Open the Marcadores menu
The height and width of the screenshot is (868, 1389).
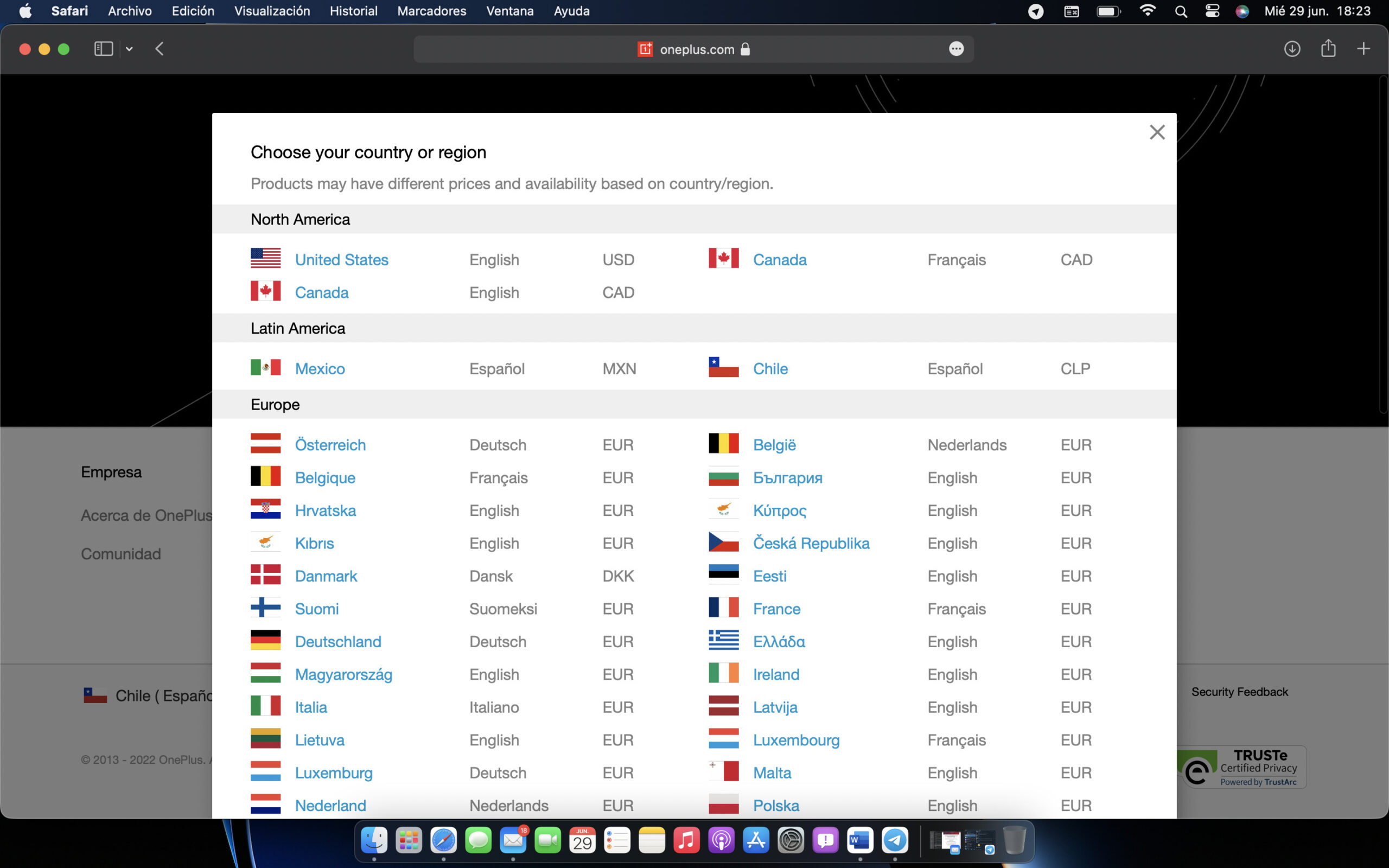(x=431, y=11)
